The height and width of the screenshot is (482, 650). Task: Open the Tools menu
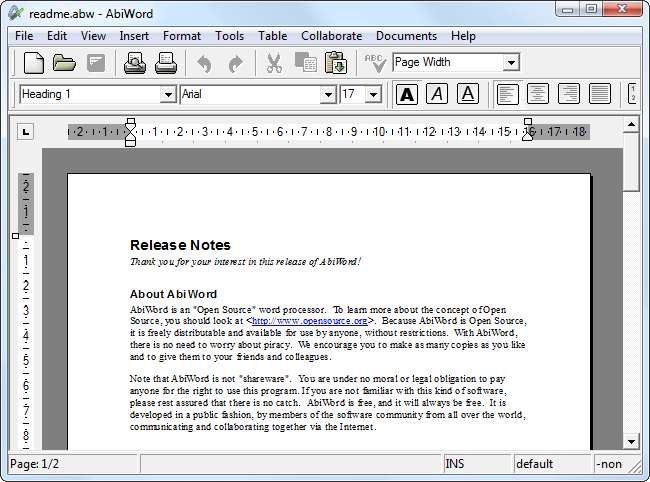pyautogui.click(x=229, y=36)
